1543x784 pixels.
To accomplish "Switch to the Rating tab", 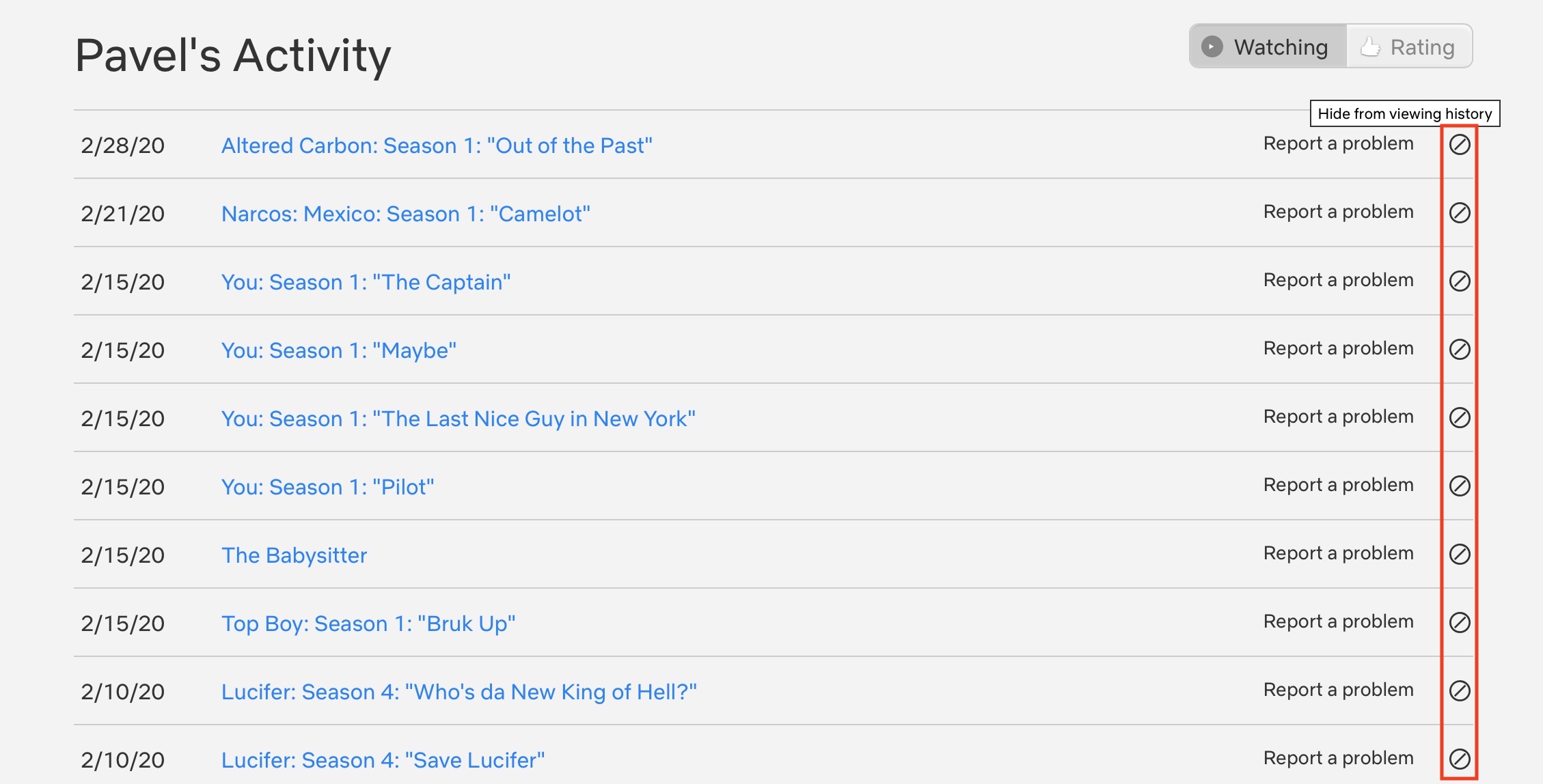I will tap(1409, 46).
